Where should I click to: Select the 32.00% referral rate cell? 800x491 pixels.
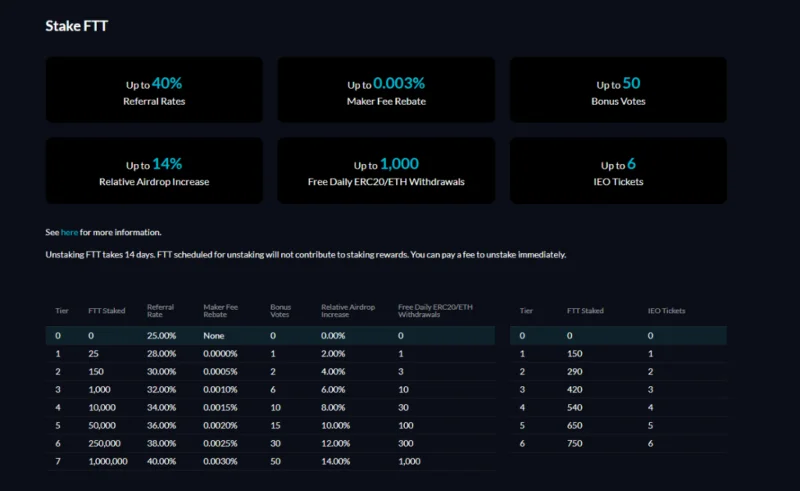click(x=161, y=389)
